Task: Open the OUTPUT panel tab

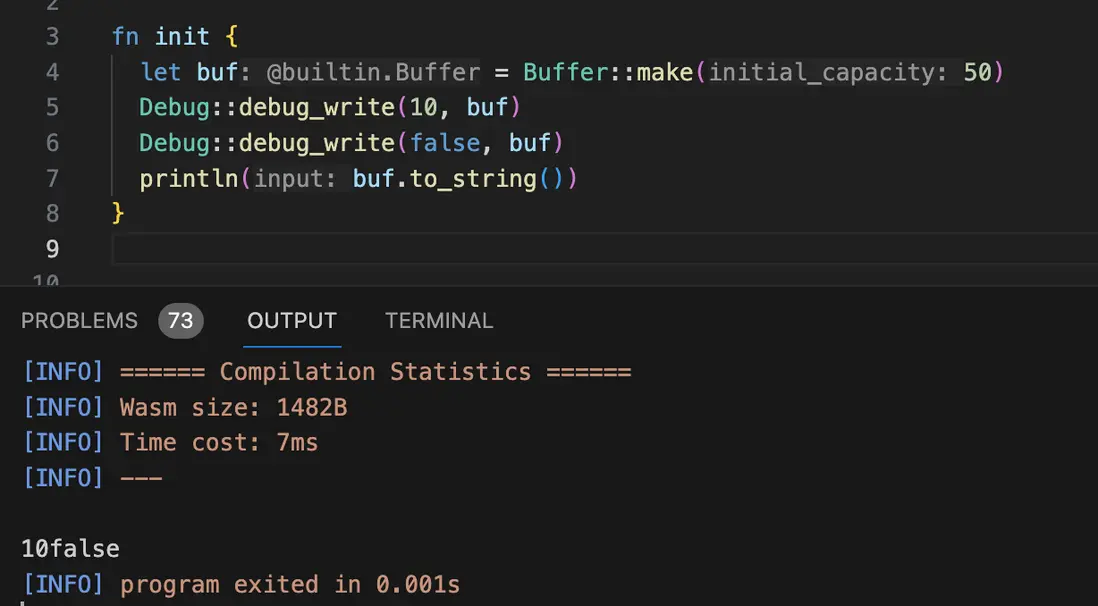Action: [x=292, y=321]
